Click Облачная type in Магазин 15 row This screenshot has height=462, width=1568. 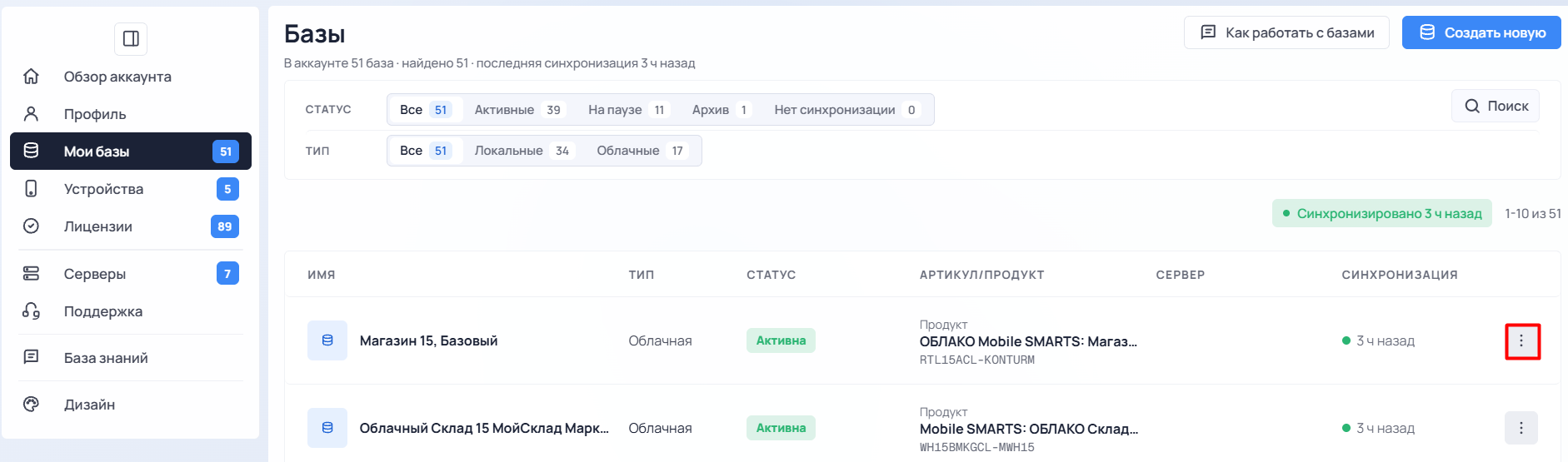coord(660,340)
